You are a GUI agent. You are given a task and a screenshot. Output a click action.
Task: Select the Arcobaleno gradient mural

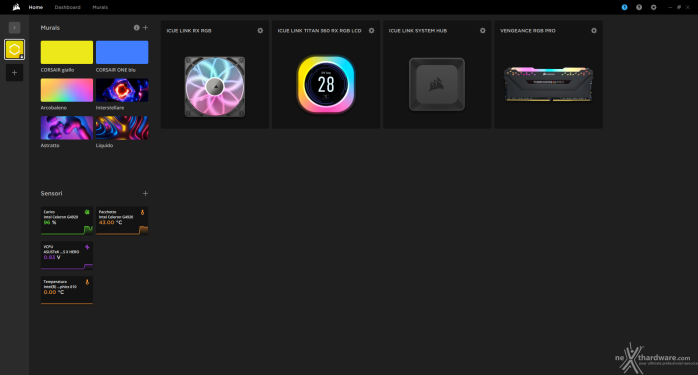click(67, 90)
